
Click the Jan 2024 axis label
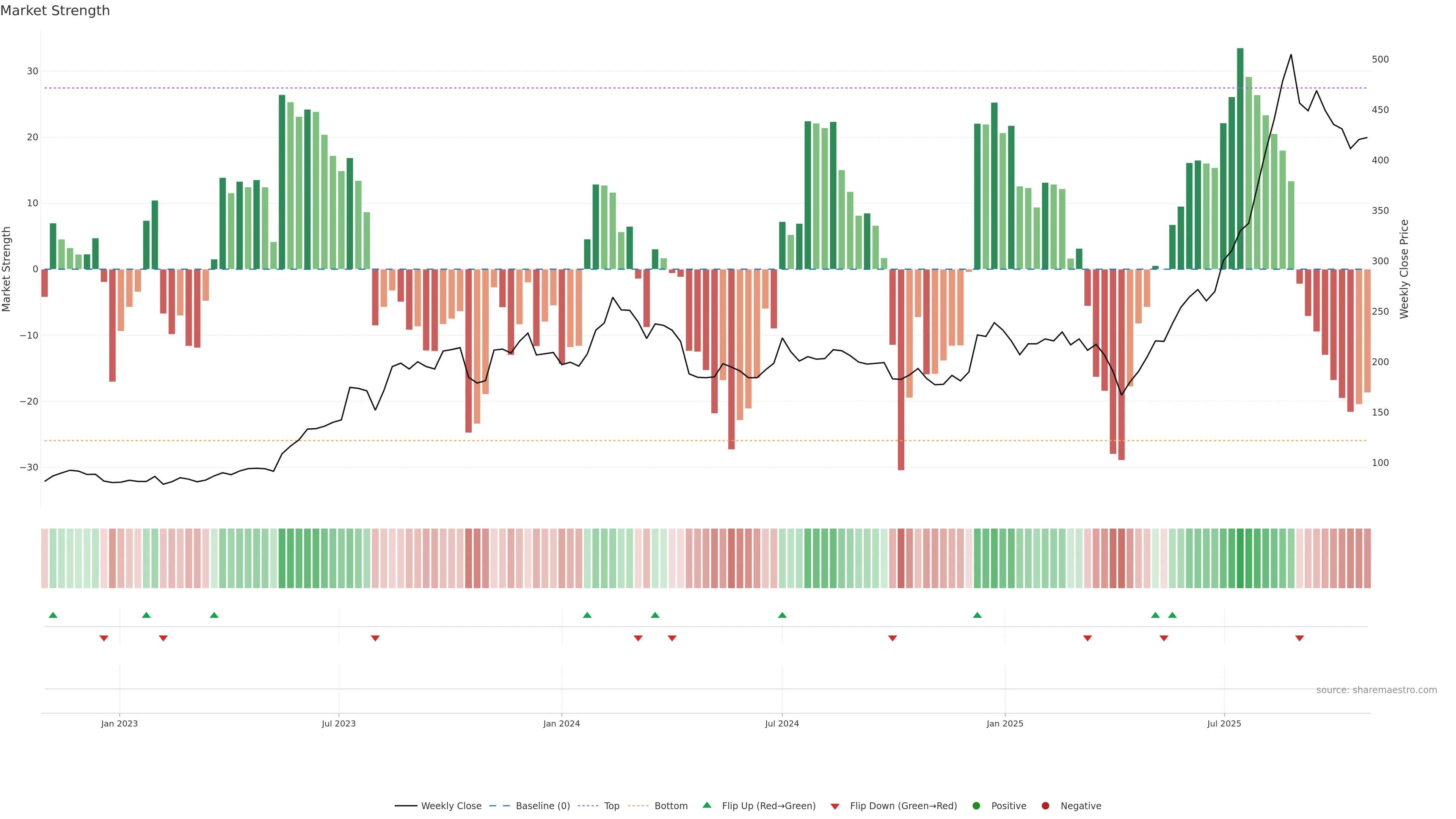coord(561,723)
